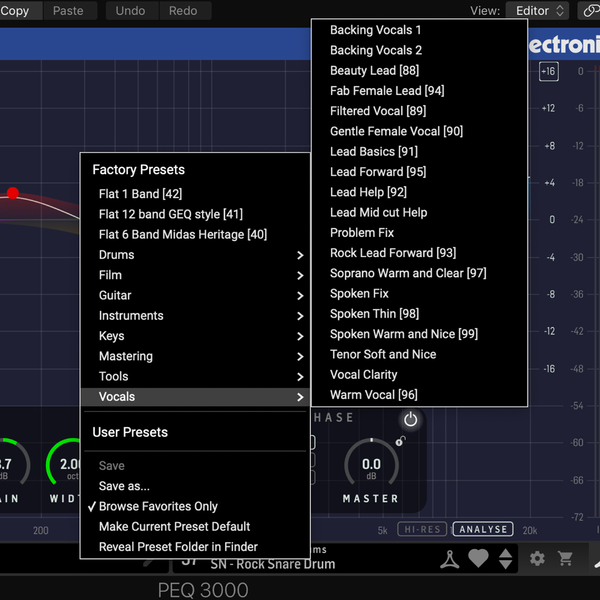The width and height of the screenshot is (600, 600).
Task: Choose Reveal Preset Folder in Finder
Action: 195,547
